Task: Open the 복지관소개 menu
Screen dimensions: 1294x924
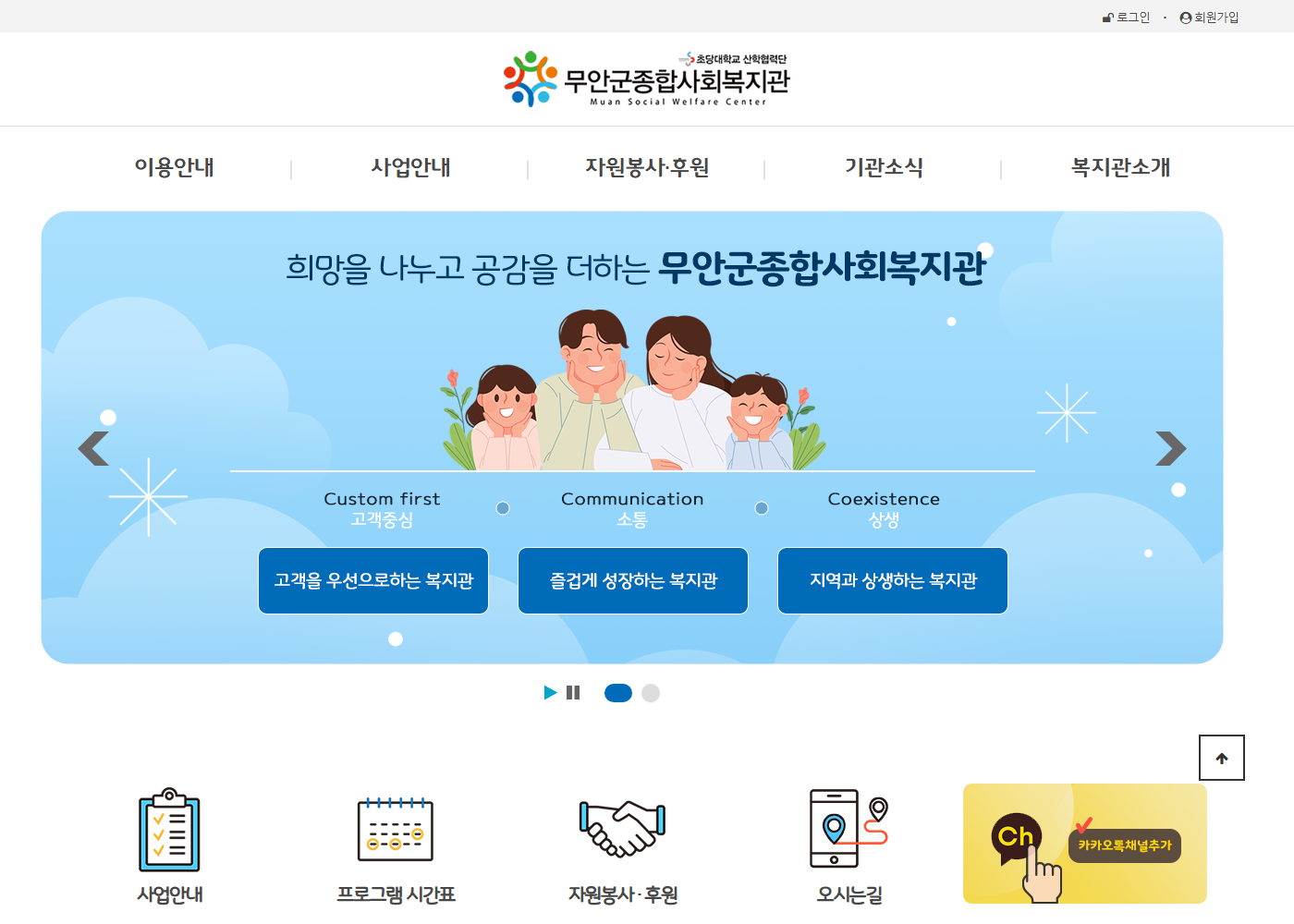Action: pos(1121,167)
